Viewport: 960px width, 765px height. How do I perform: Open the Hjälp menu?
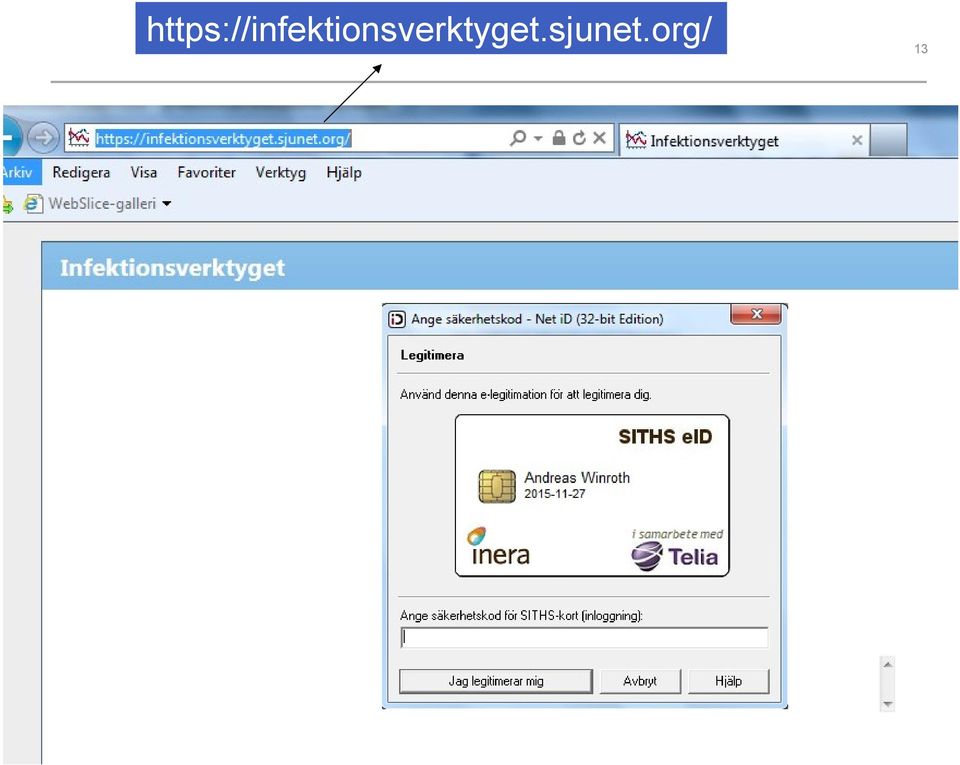click(x=343, y=173)
